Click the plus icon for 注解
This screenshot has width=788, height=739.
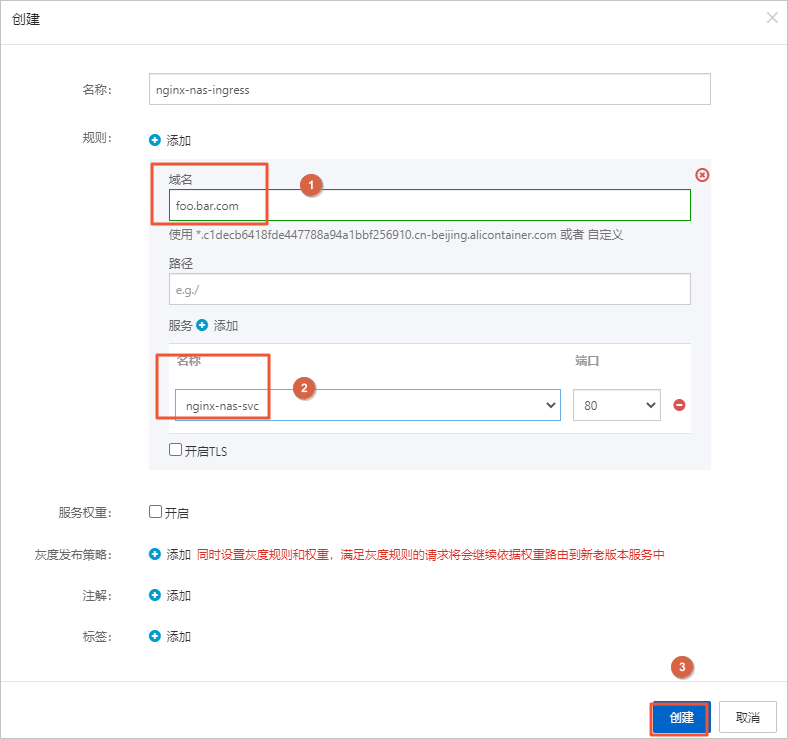pos(155,595)
